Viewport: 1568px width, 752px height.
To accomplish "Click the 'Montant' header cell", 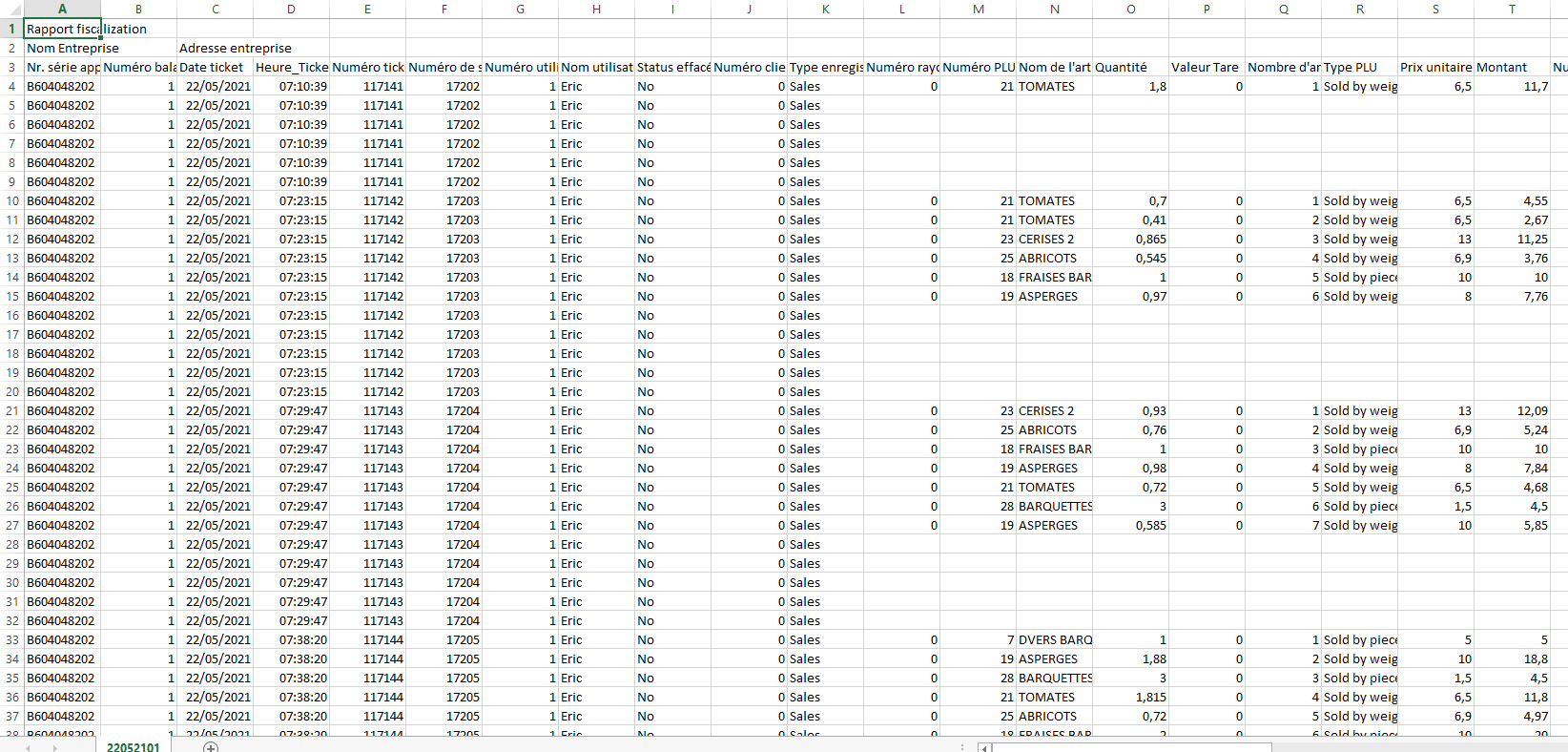I will [1512, 67].
